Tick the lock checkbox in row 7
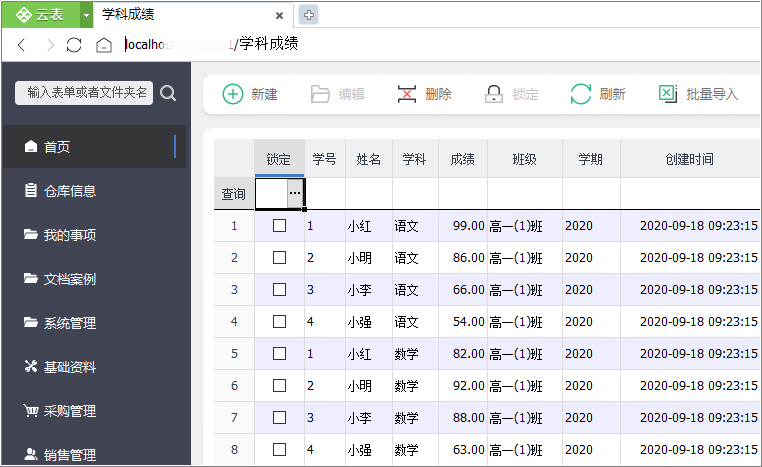Screen dimensions: 762x467 (x=279, y=417)
